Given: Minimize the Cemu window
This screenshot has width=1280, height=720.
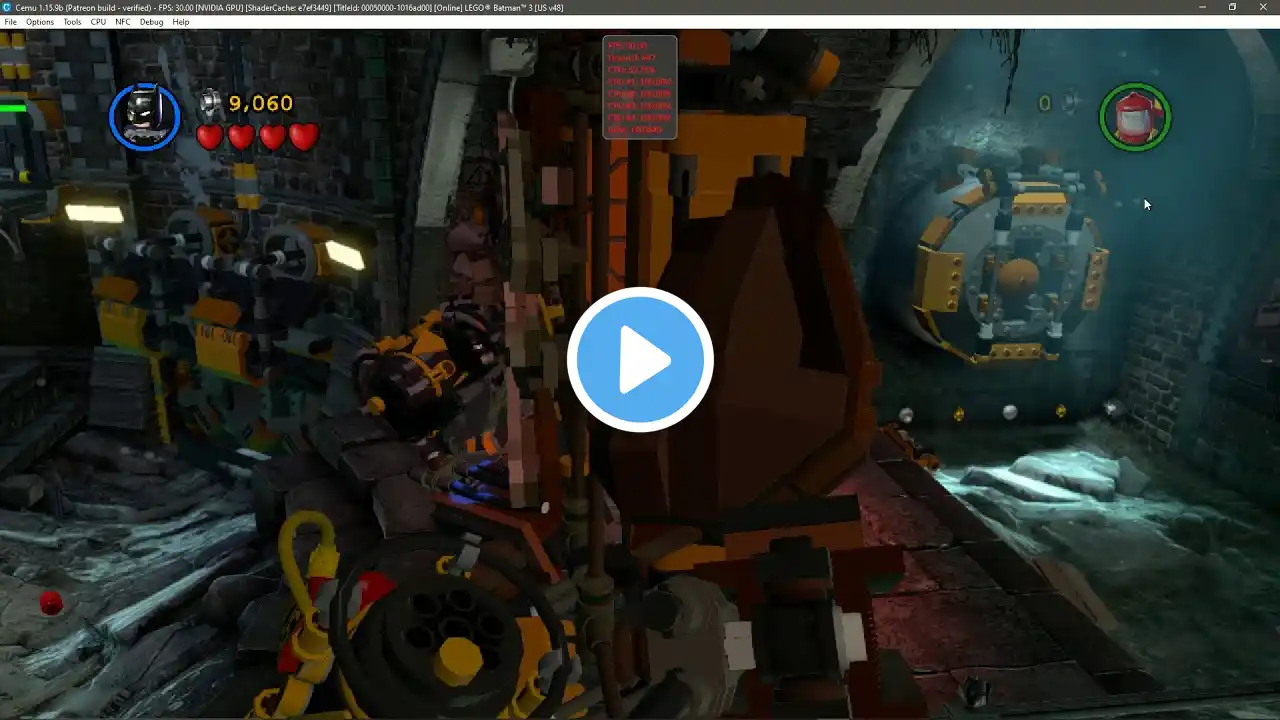Looking at the screenshot, I should (x=1202, y=7).
